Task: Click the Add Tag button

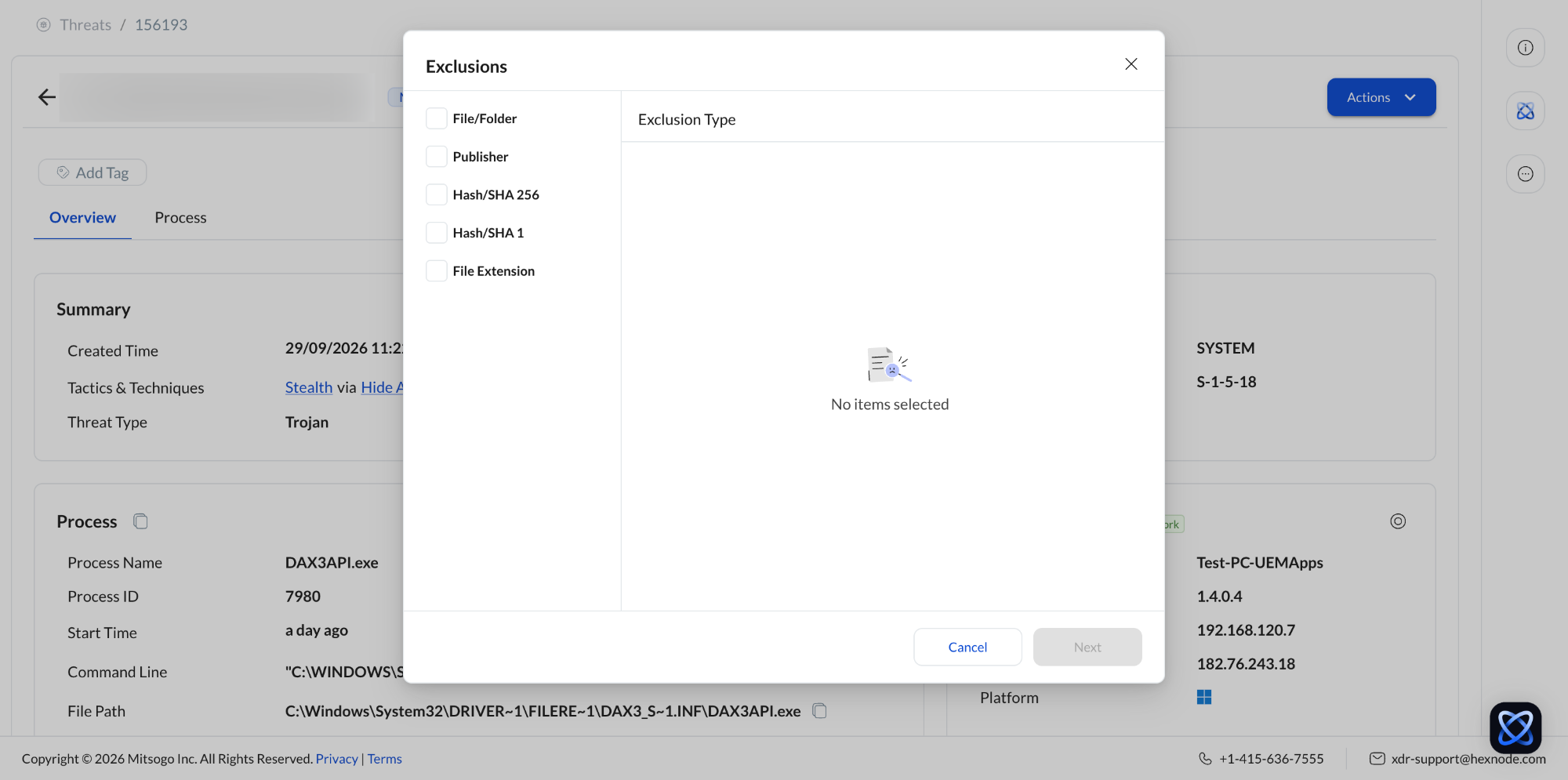Action: click(x=93, y=172)
